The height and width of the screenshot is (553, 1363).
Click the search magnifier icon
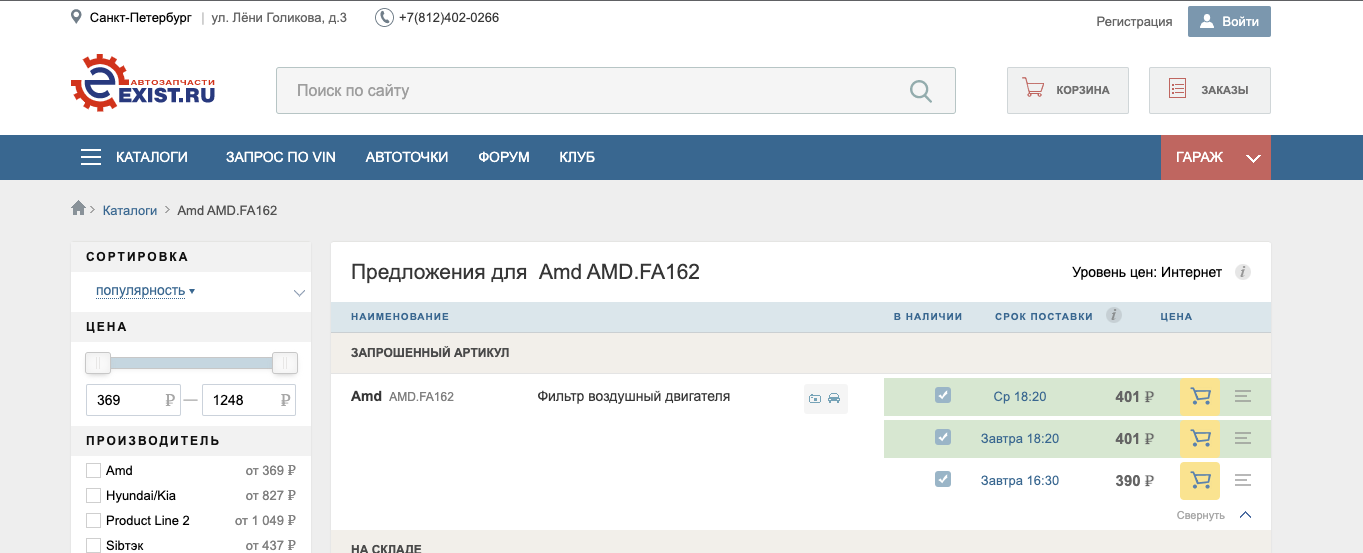click(921, 91)
